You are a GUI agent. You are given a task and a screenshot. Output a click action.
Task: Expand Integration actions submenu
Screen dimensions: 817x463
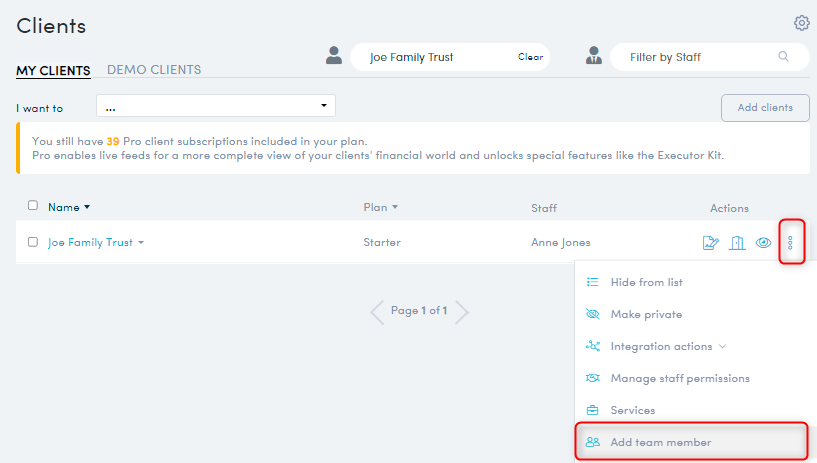pos(722,346)
